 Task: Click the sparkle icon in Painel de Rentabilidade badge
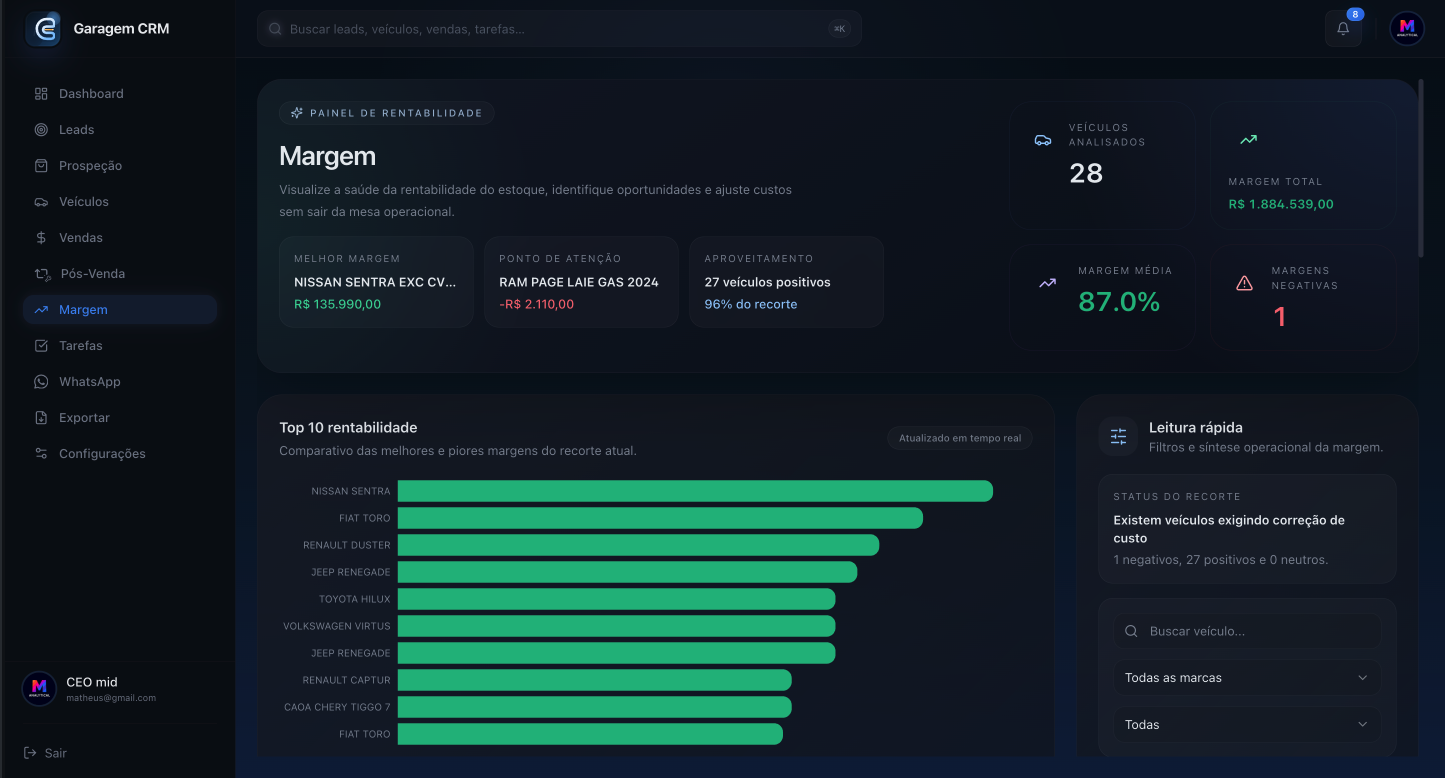296,113
